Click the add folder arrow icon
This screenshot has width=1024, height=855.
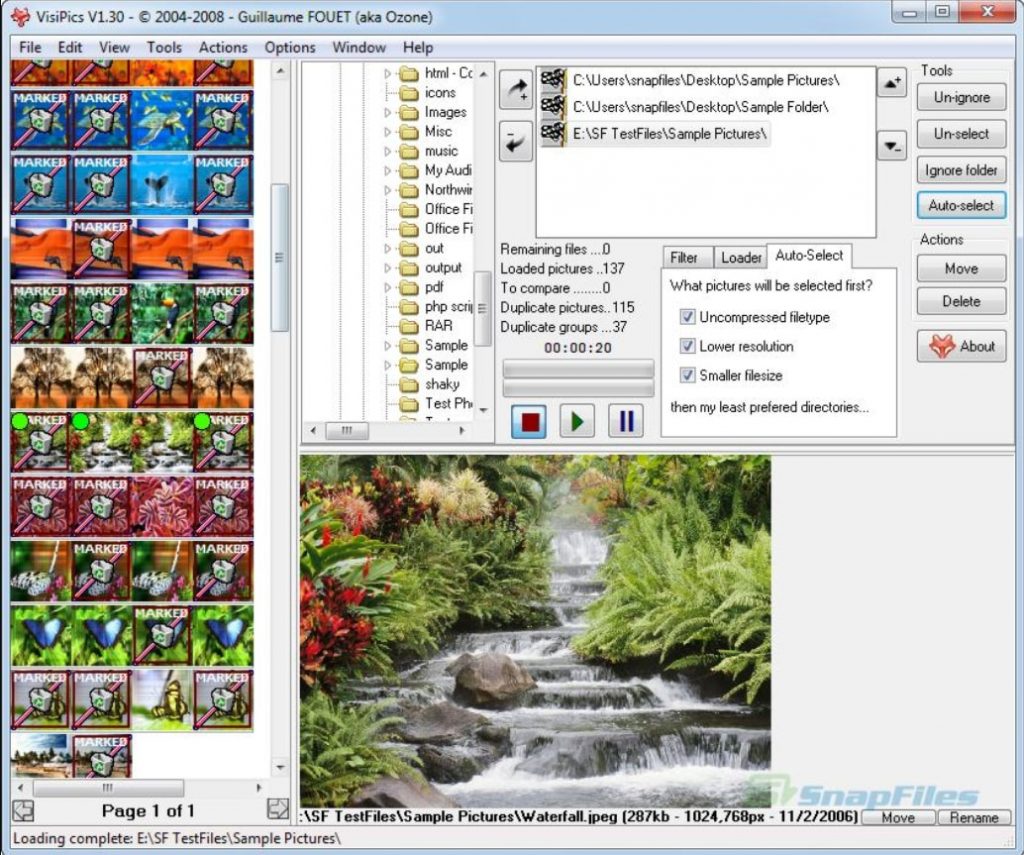(x=516, y=89)
